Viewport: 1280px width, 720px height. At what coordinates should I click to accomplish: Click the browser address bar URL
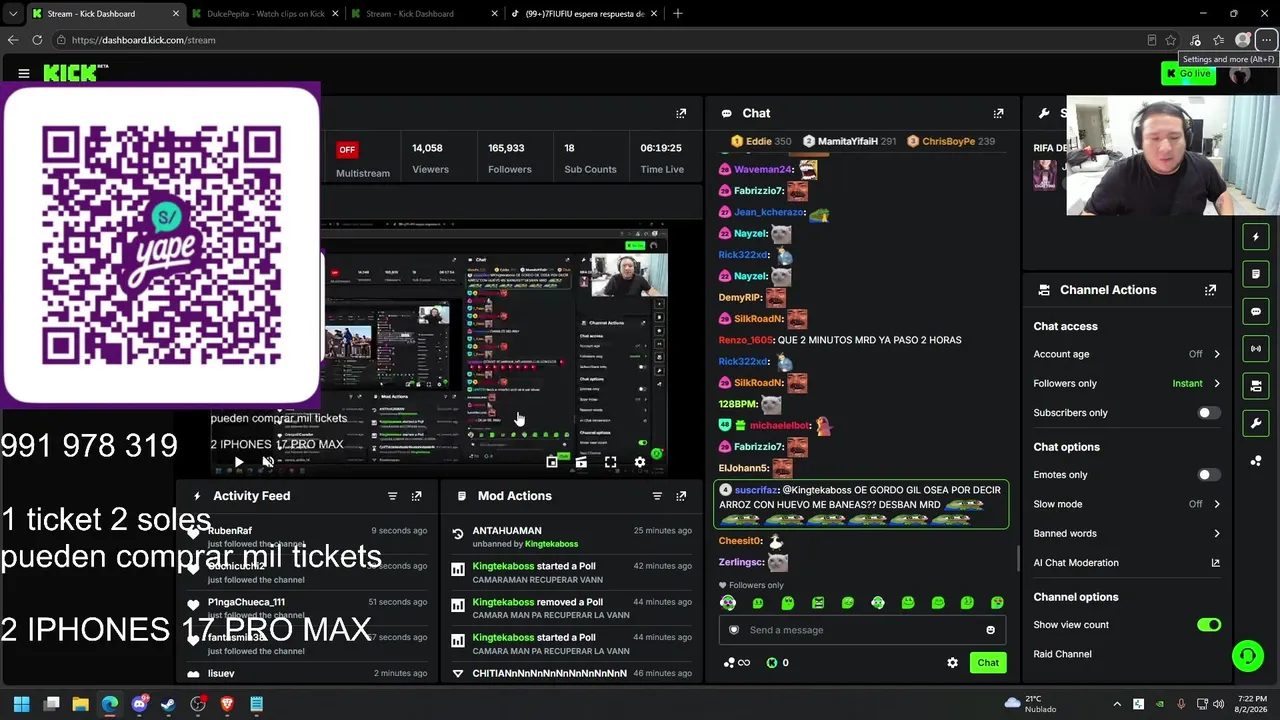tap(143, 40)
